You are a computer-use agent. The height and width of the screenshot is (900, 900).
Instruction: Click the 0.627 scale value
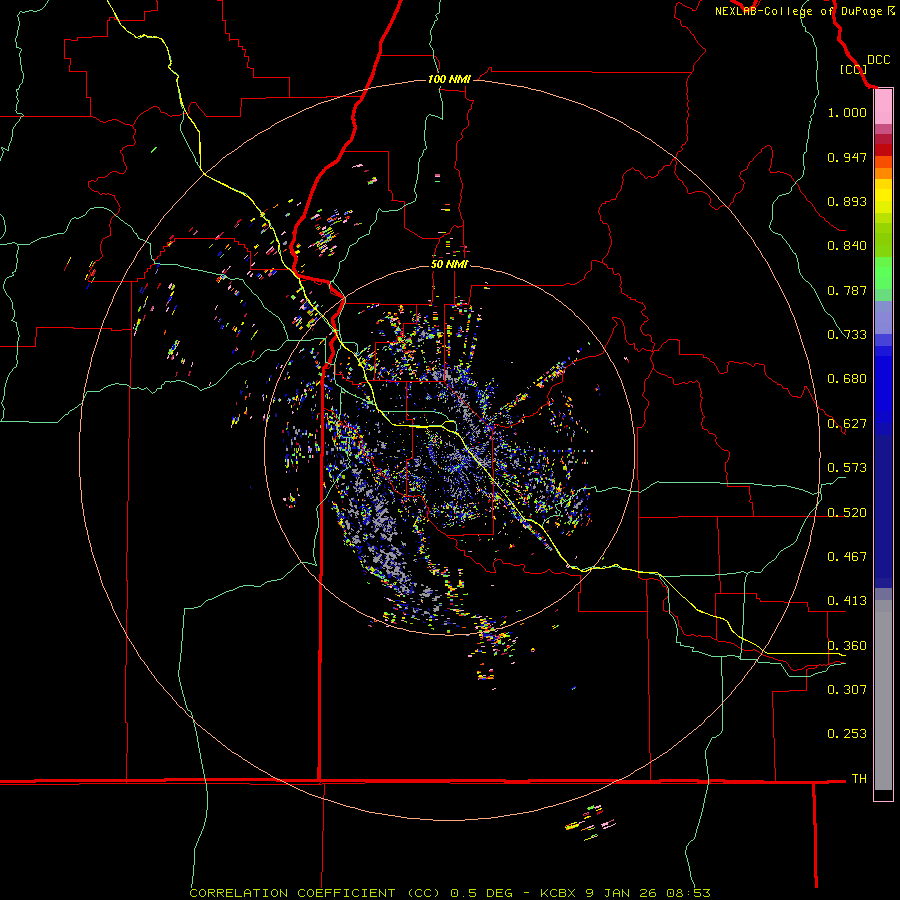(847, 424)
